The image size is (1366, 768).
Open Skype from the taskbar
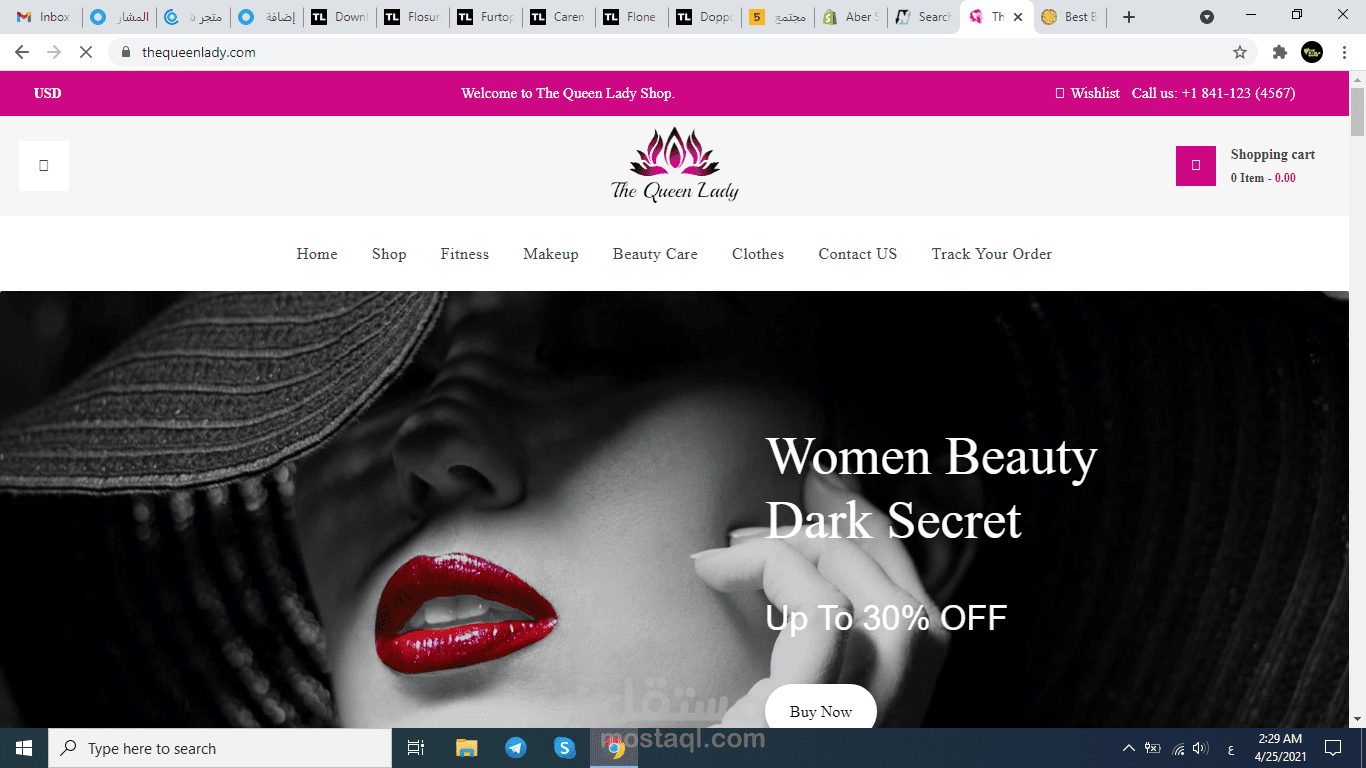(565, 748)
